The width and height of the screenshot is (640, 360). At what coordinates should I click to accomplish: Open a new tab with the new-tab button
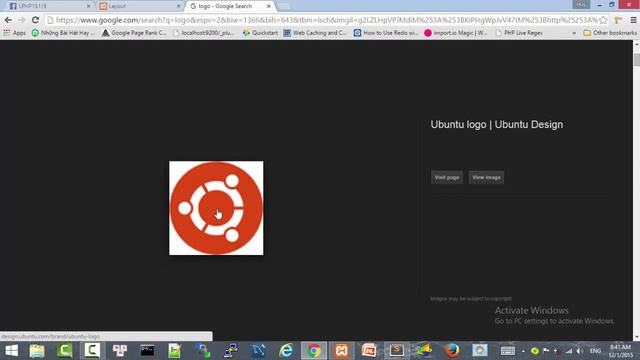coord(284,6)
